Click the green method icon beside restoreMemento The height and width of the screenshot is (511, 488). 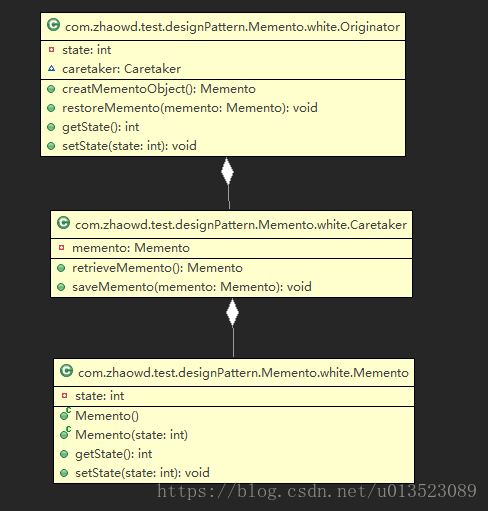(51, 108)
